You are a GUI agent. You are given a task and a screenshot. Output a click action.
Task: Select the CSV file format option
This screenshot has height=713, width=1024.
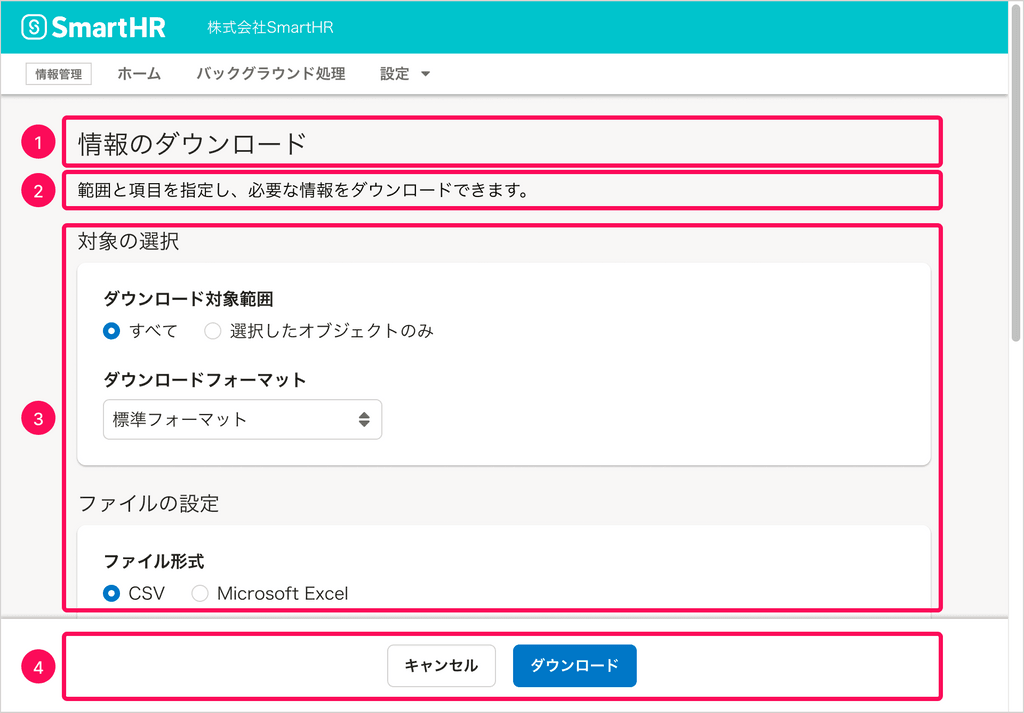pyautogui.click(x=112, y=593)
